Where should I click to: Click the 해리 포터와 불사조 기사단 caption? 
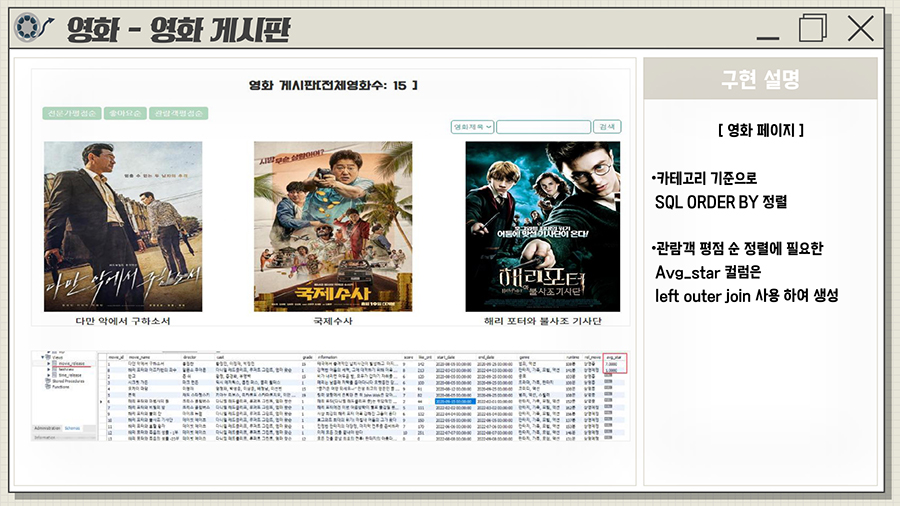tap(542, 321)
